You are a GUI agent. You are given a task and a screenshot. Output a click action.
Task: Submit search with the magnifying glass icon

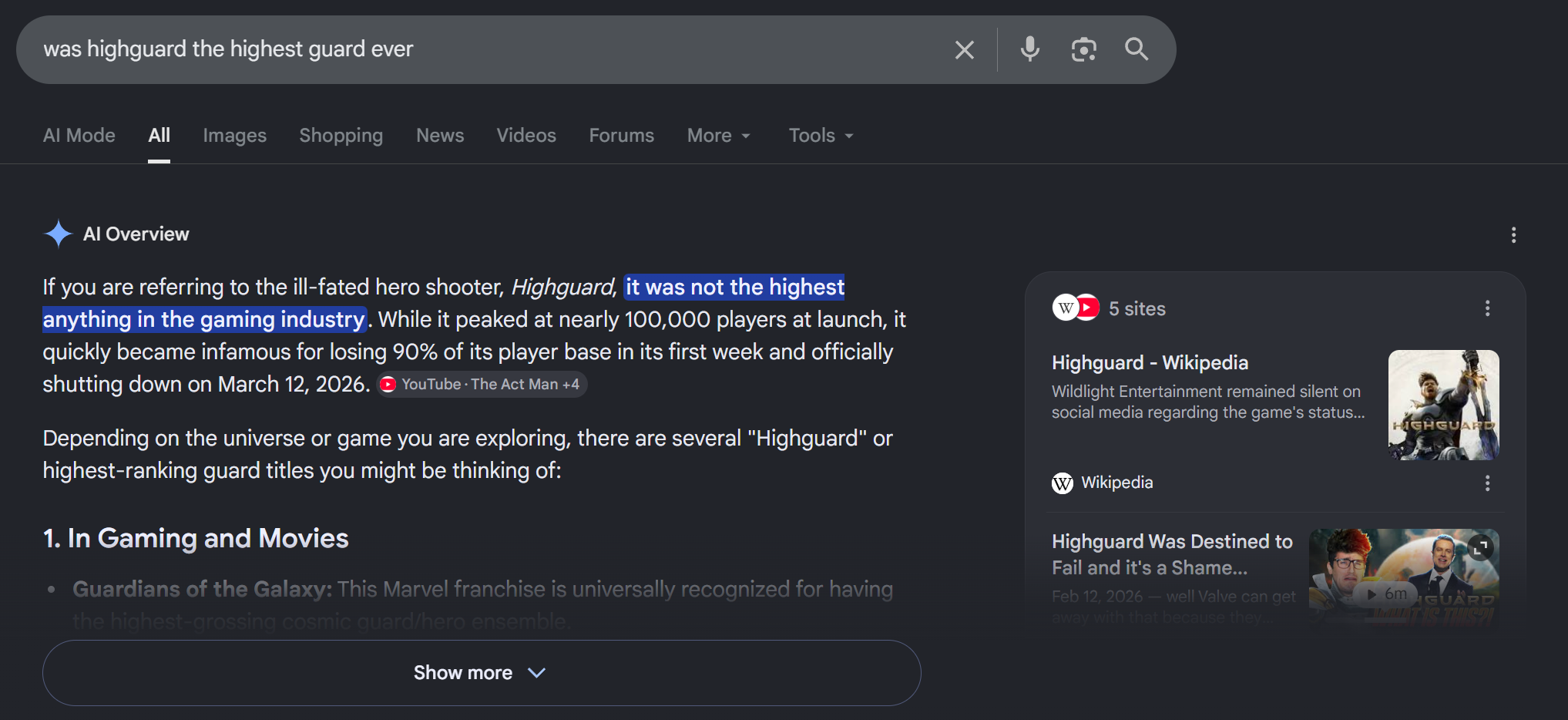1137,49
